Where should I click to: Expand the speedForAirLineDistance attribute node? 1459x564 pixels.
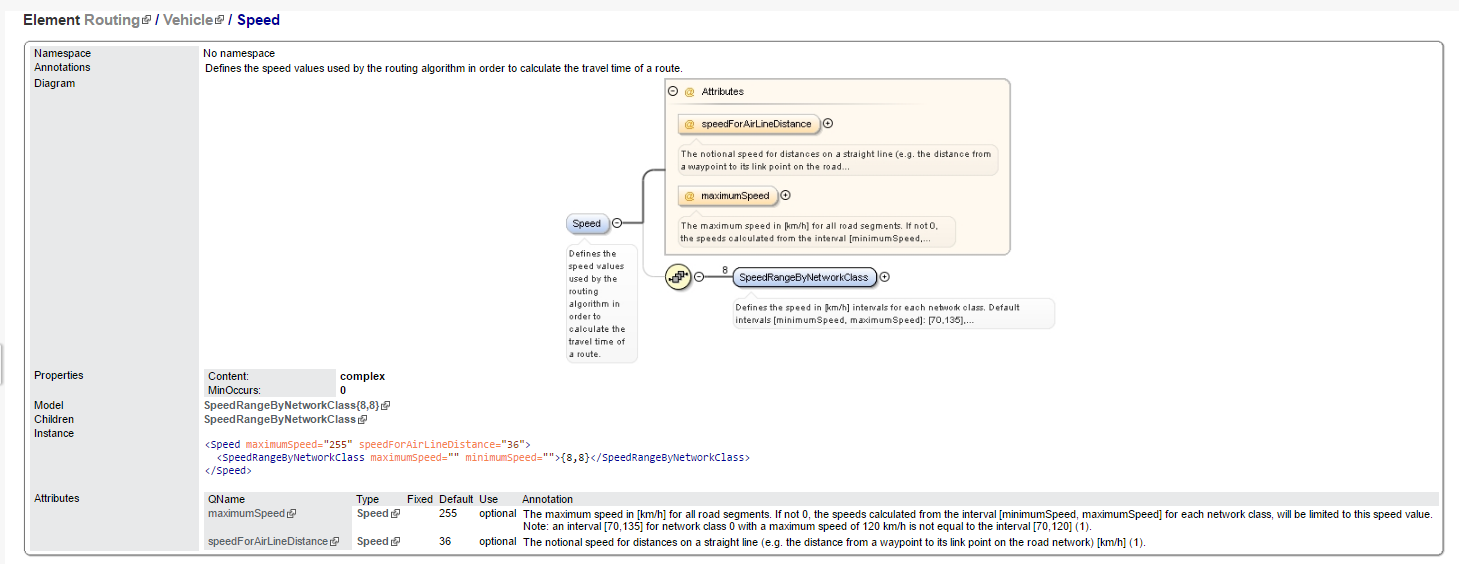point(828,124)
